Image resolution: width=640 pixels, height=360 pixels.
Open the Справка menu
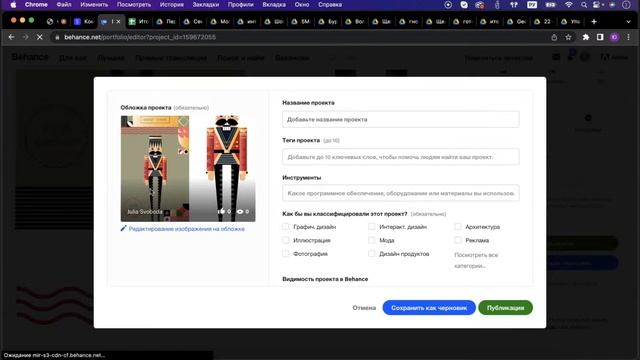(x=330, y=5)
